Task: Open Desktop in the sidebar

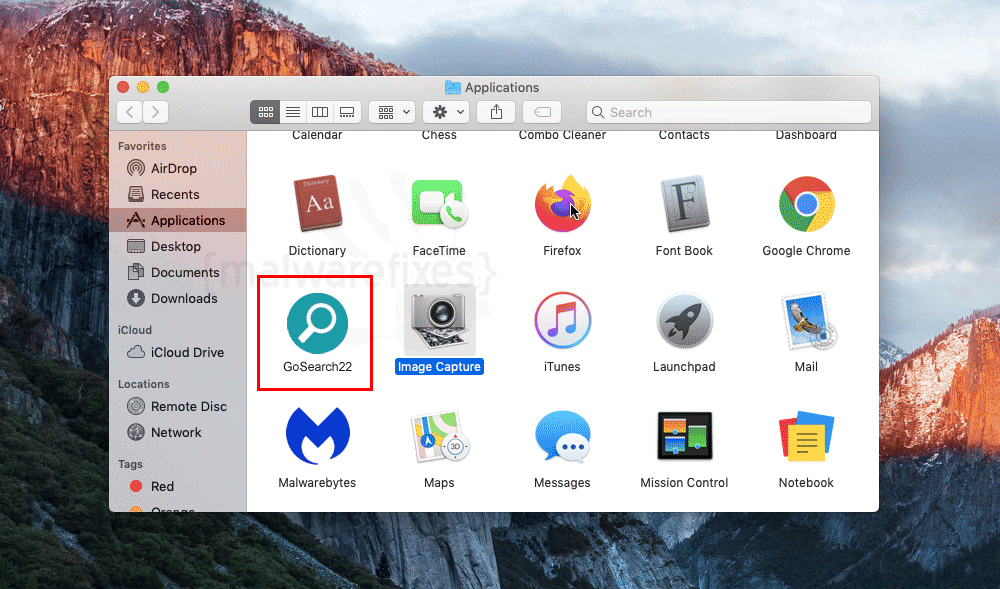Action: (178, 247)
